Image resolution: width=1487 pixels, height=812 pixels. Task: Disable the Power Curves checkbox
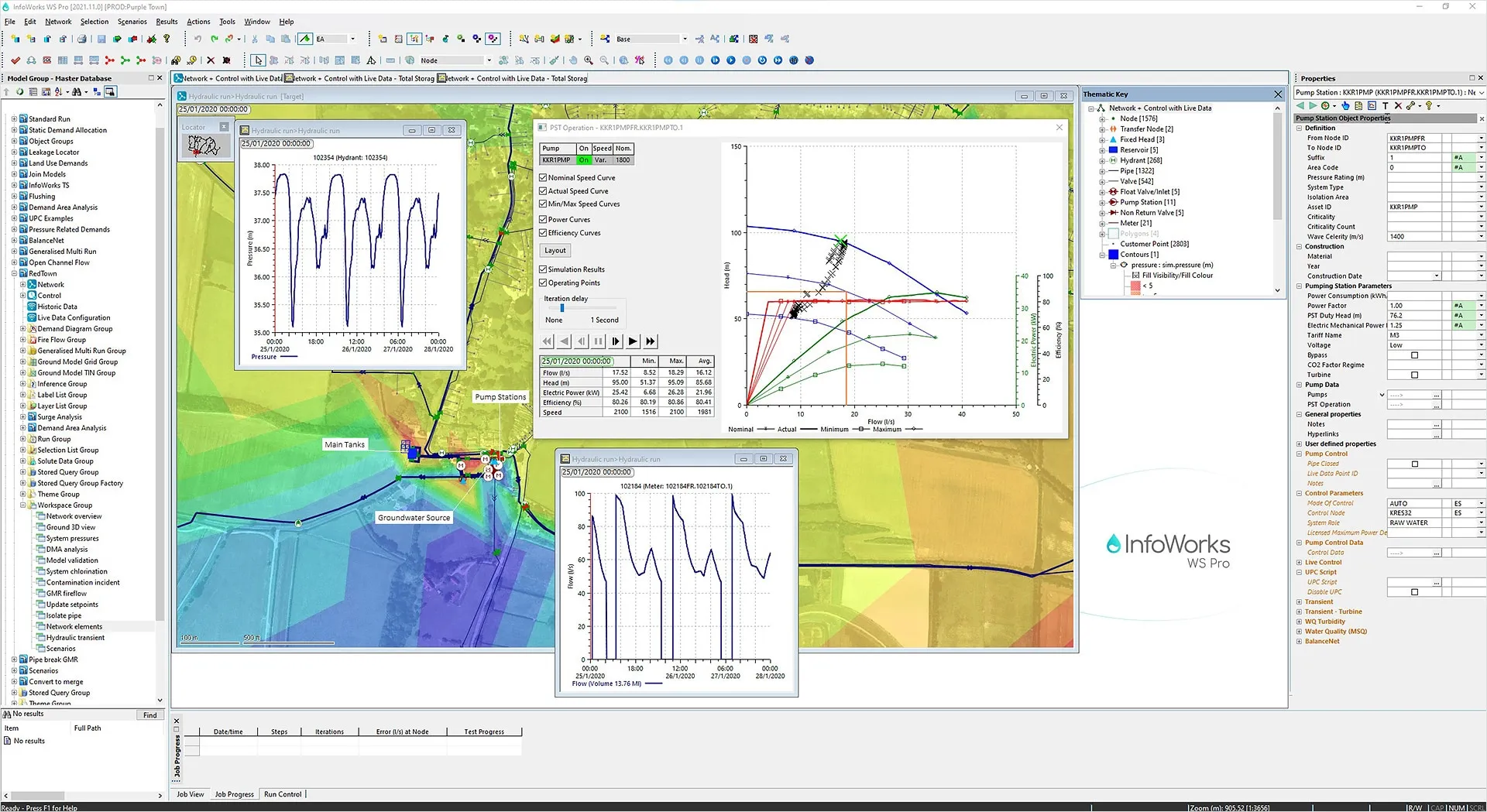click(543, 219)
